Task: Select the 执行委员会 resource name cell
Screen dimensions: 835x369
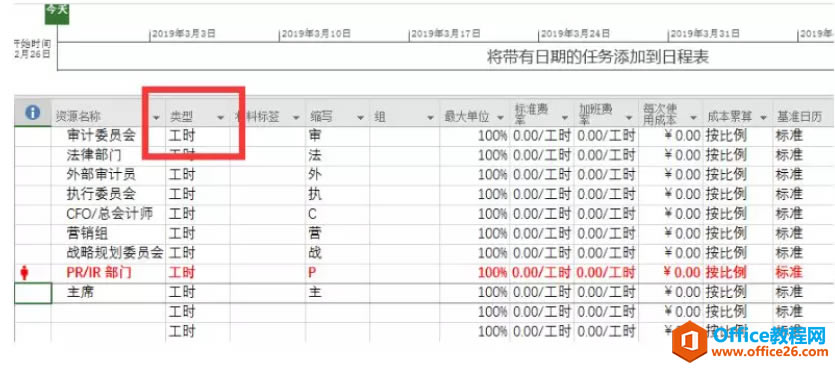Action: [108, 194]
